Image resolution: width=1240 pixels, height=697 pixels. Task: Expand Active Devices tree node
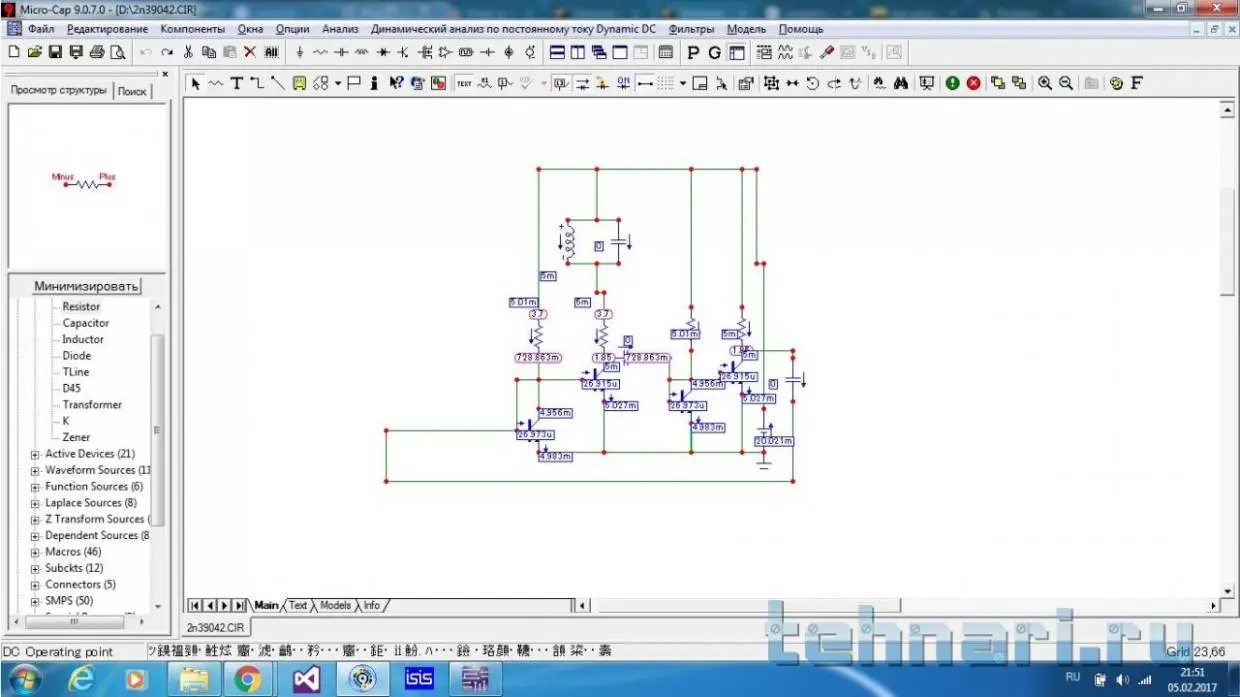(36, 454)
